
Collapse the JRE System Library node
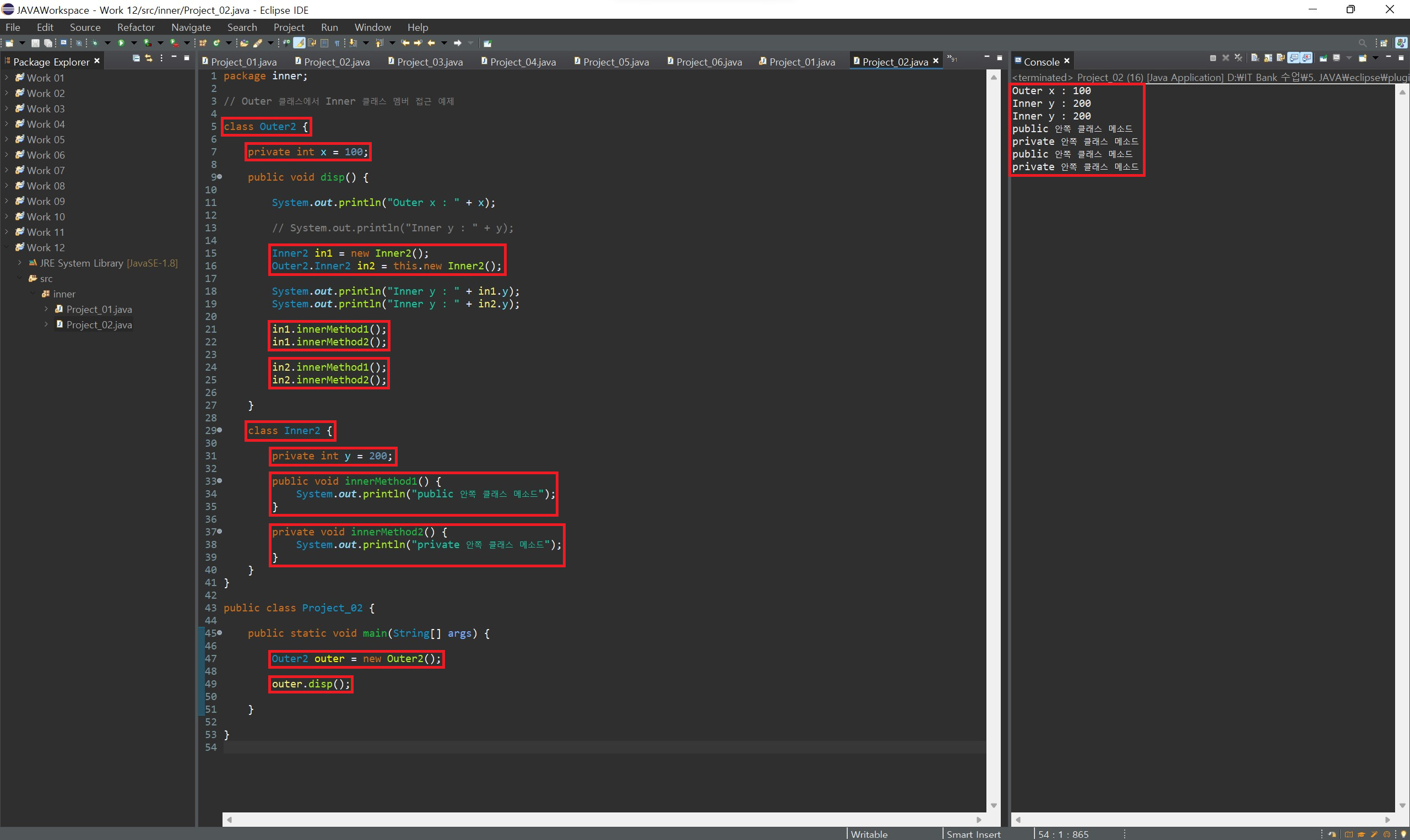tap(20, 263)
